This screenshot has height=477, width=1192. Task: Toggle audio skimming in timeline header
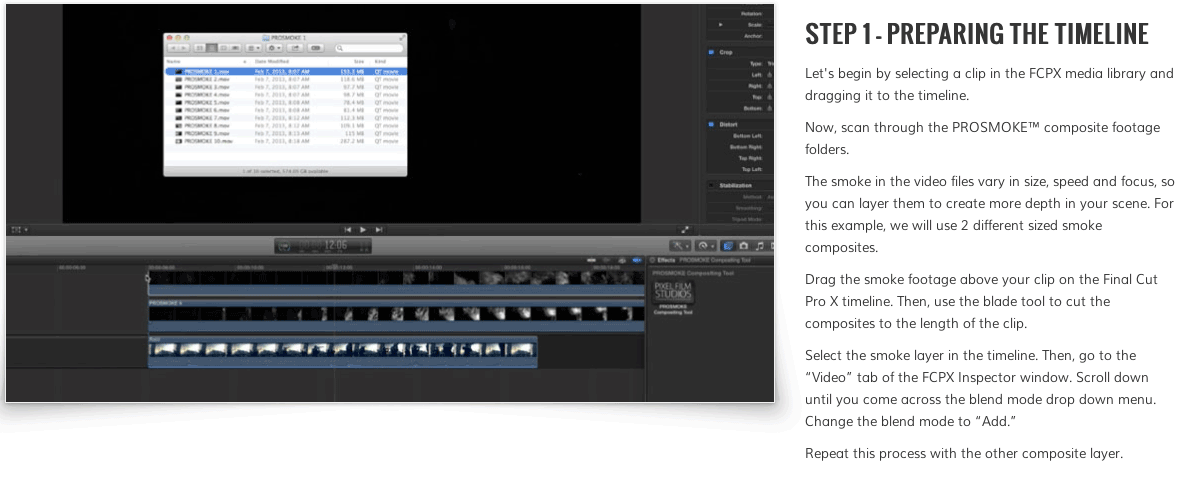pos(606,260)
